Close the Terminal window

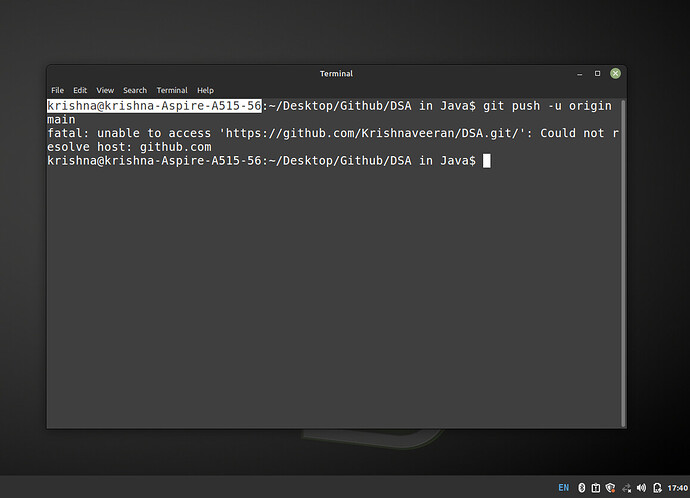tap(616, 73)
